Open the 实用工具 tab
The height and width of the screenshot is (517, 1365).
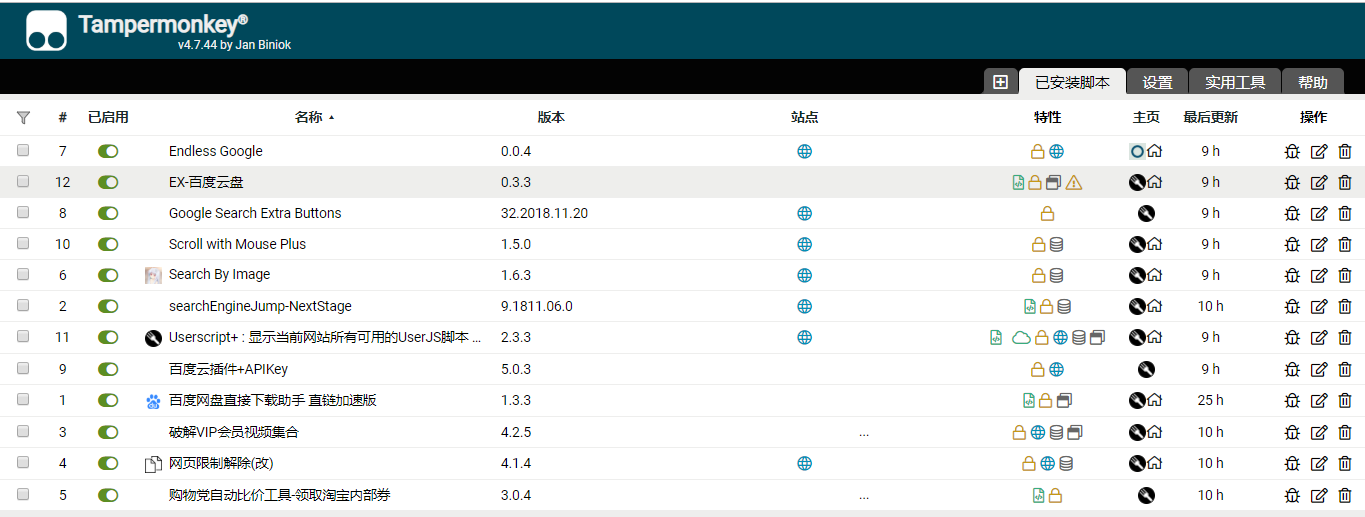(1235, 82)
